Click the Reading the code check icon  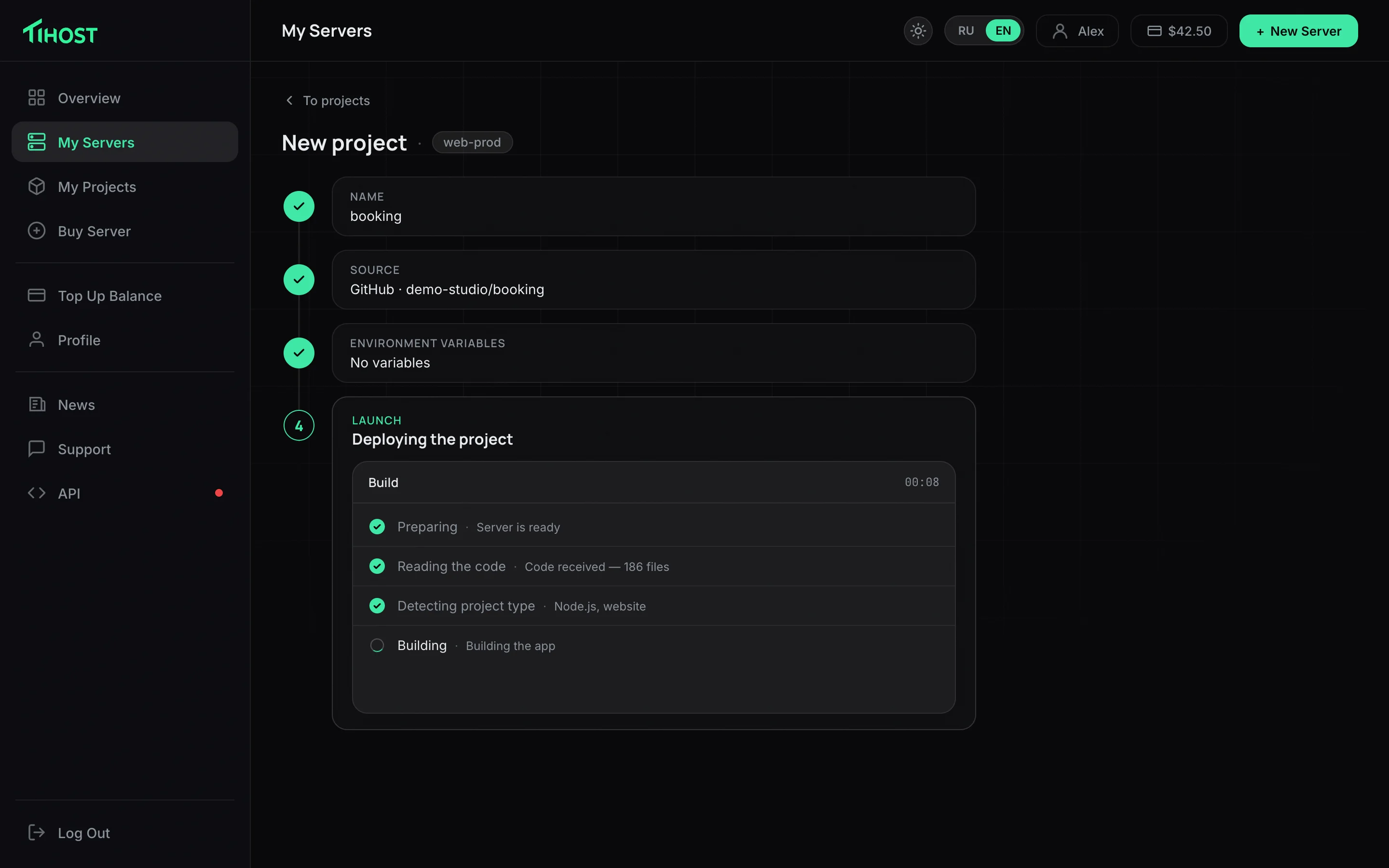pos(377,566)
